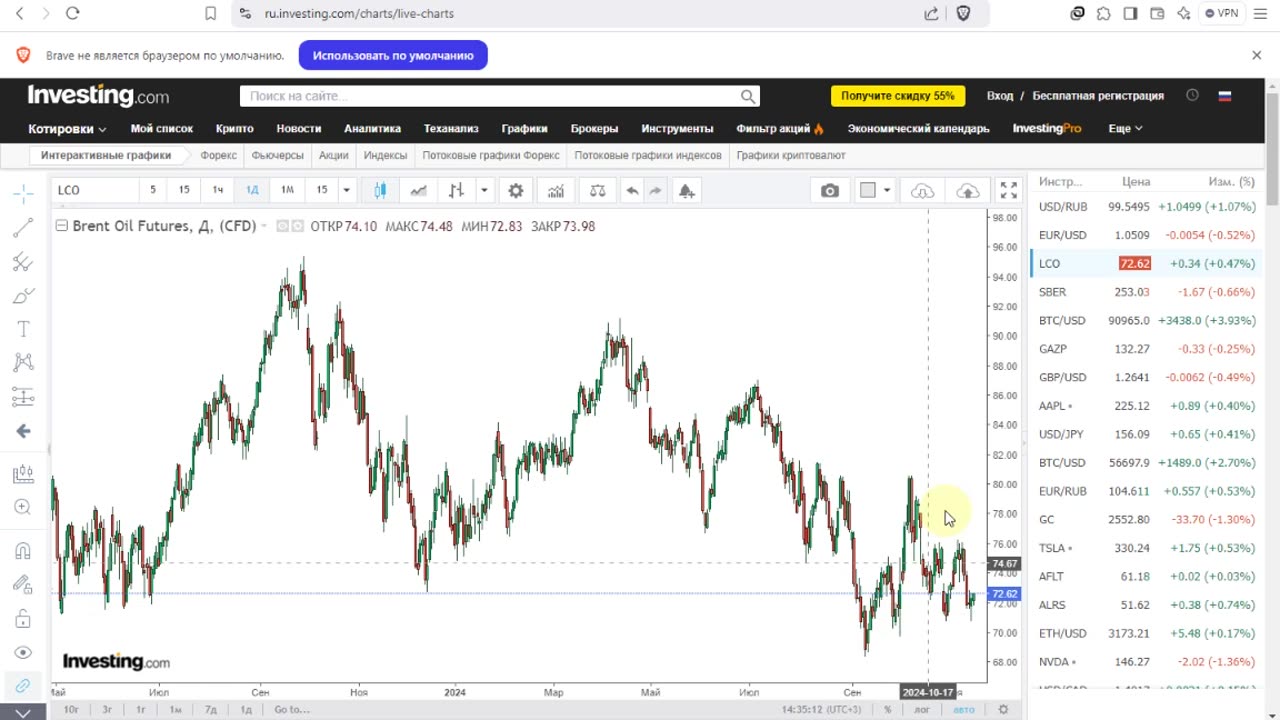Viewport: 1280px width, 720px height.
Task: Click the Бесплатная регистрация link
Action: (1098, 96)
